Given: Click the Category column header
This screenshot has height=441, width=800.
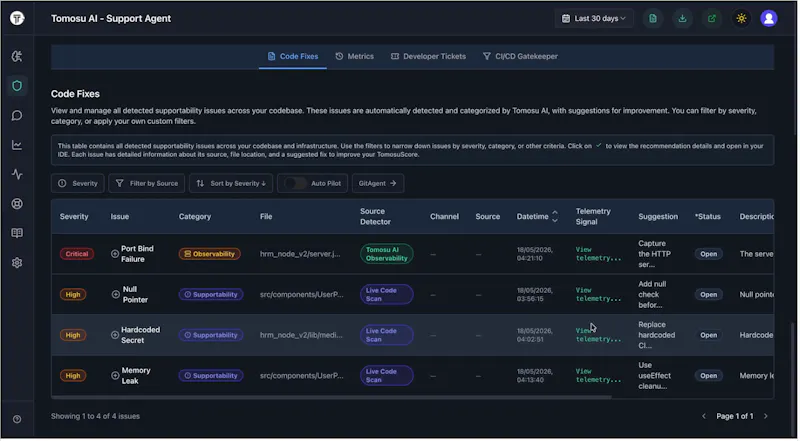Looking at the screenshot, I should [x=194, y=216].
